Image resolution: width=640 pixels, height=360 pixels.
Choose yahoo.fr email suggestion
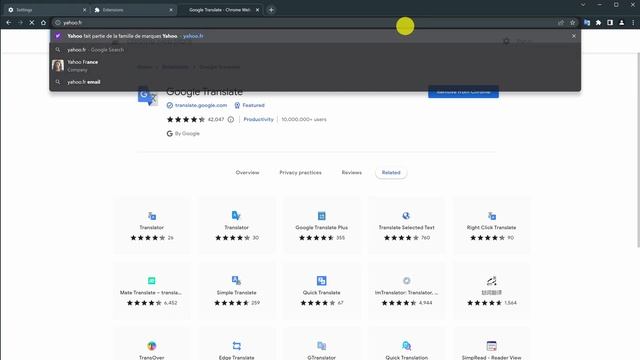pyautogui.click(x=315, y=82)
